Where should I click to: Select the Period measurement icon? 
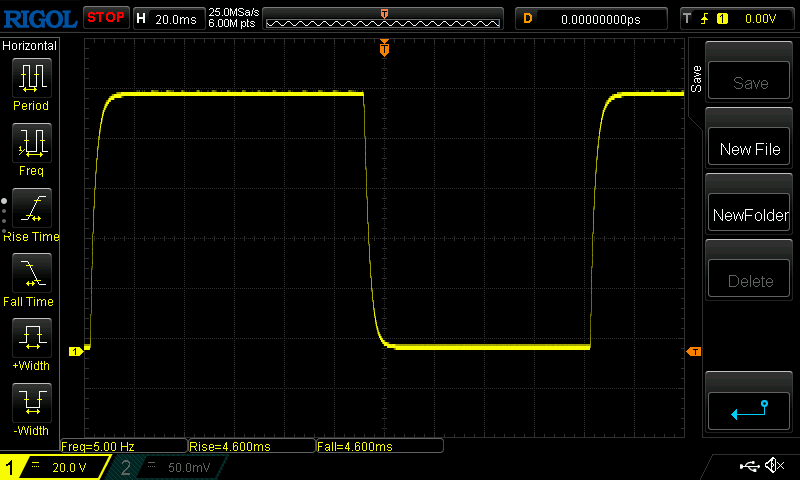click(x=31, y=78)
